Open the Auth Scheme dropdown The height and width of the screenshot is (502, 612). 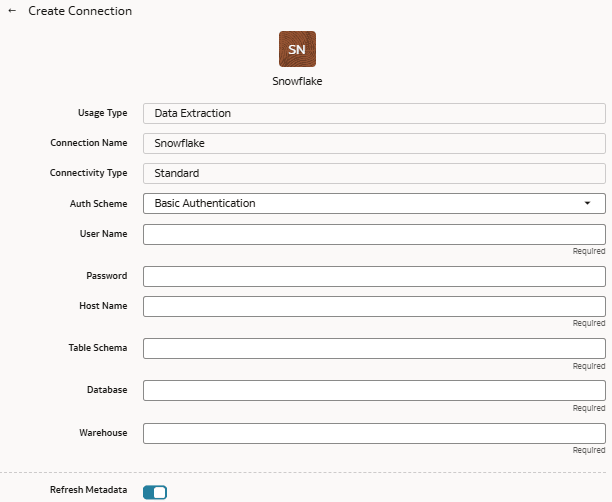point(374,203)
